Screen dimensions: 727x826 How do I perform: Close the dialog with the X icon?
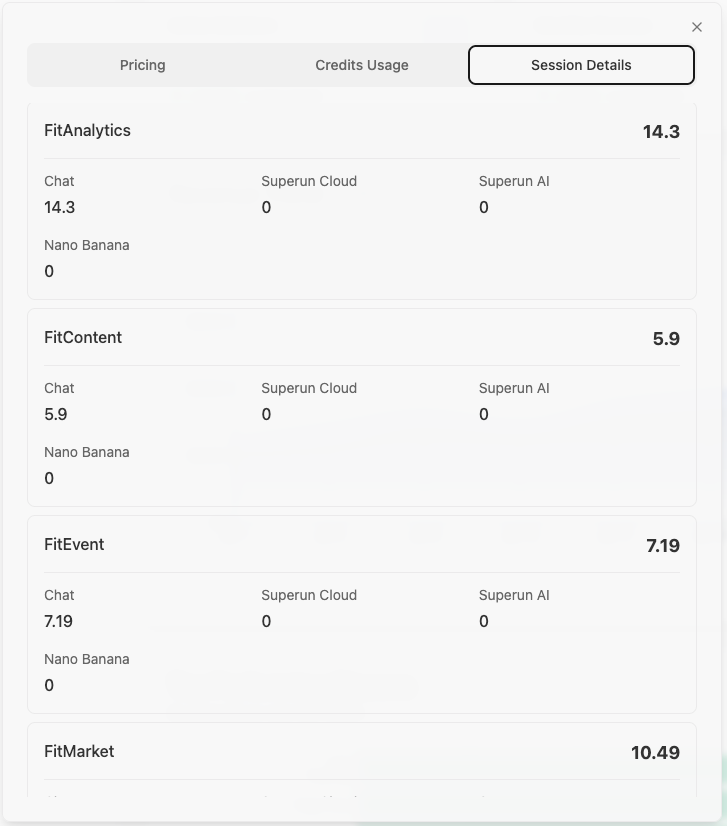tap(697, 27)
